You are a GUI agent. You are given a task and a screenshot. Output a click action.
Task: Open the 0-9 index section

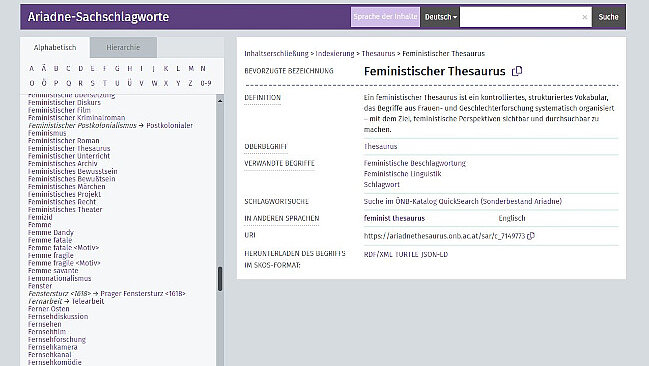[x=206, y=83]
